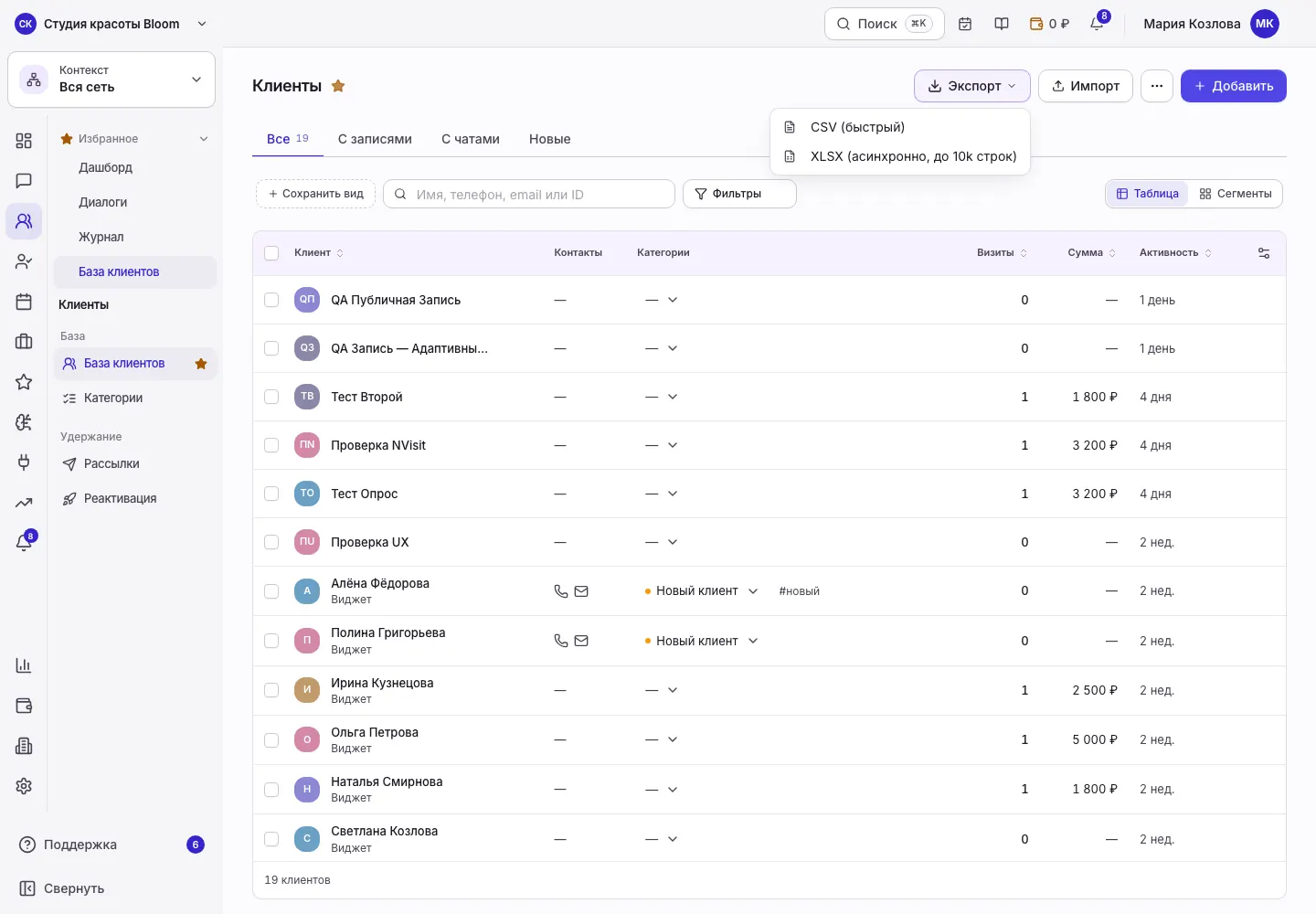Open the Фильтры button
Image resolution: width=1316 pixels, height=914 pixels.
[x=739, y=194]
